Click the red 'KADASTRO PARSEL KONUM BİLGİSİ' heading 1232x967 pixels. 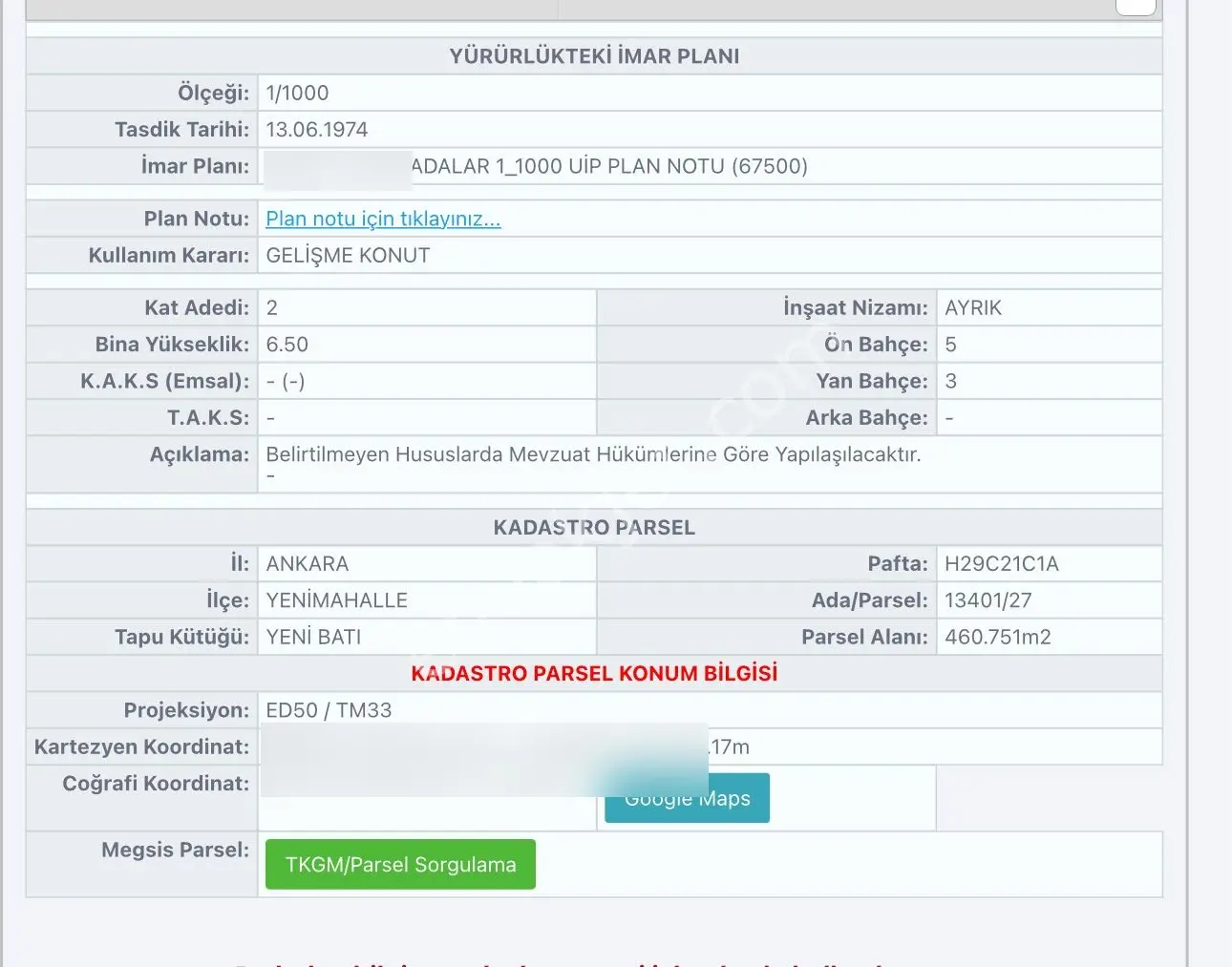click(594, 673)
